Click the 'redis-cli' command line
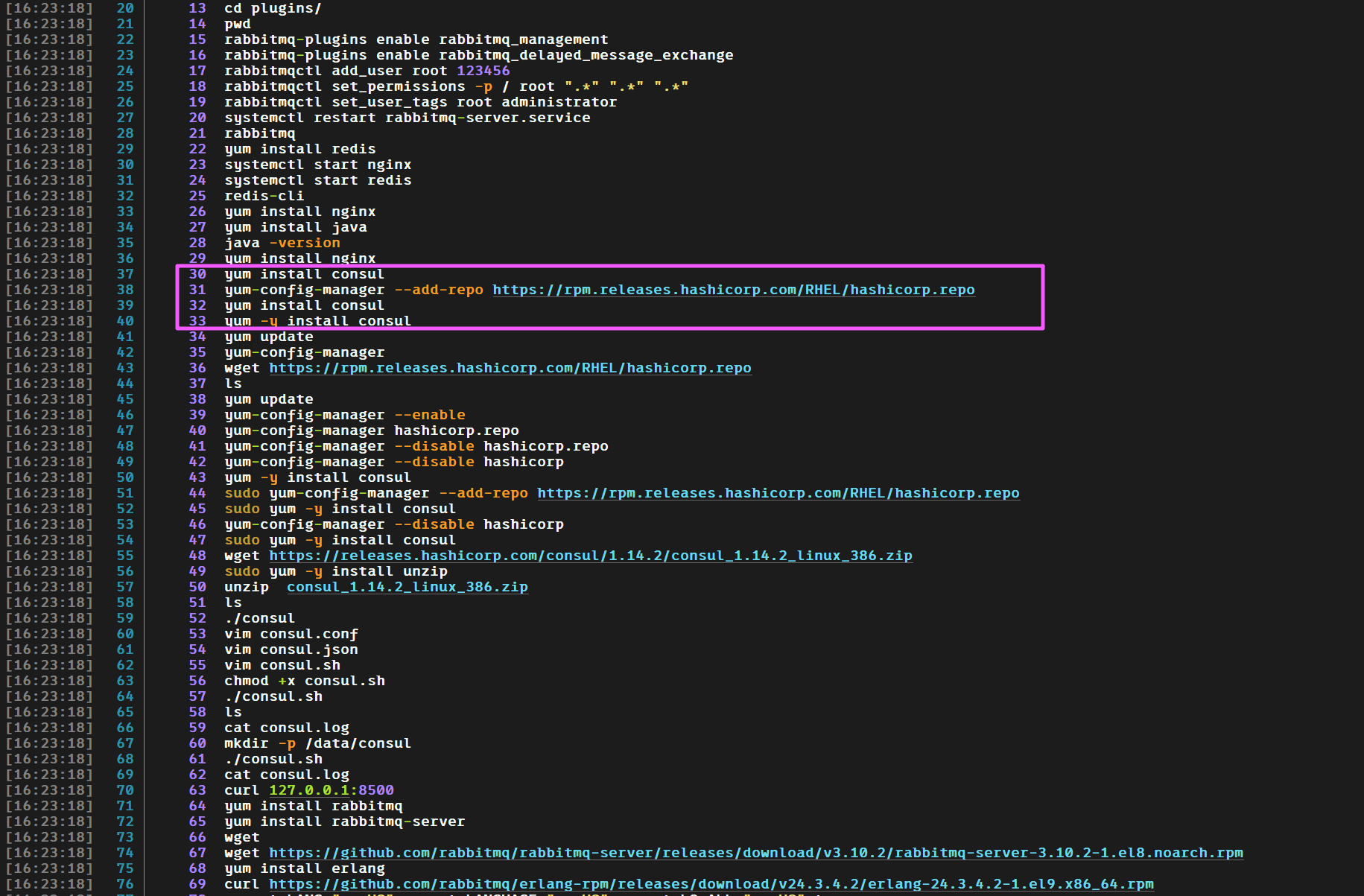 (264, 196)
